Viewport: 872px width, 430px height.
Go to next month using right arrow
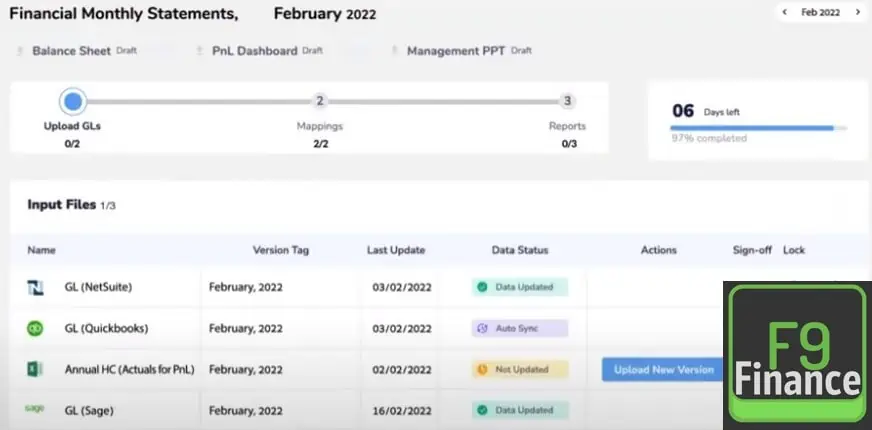[x=857, y=13]
